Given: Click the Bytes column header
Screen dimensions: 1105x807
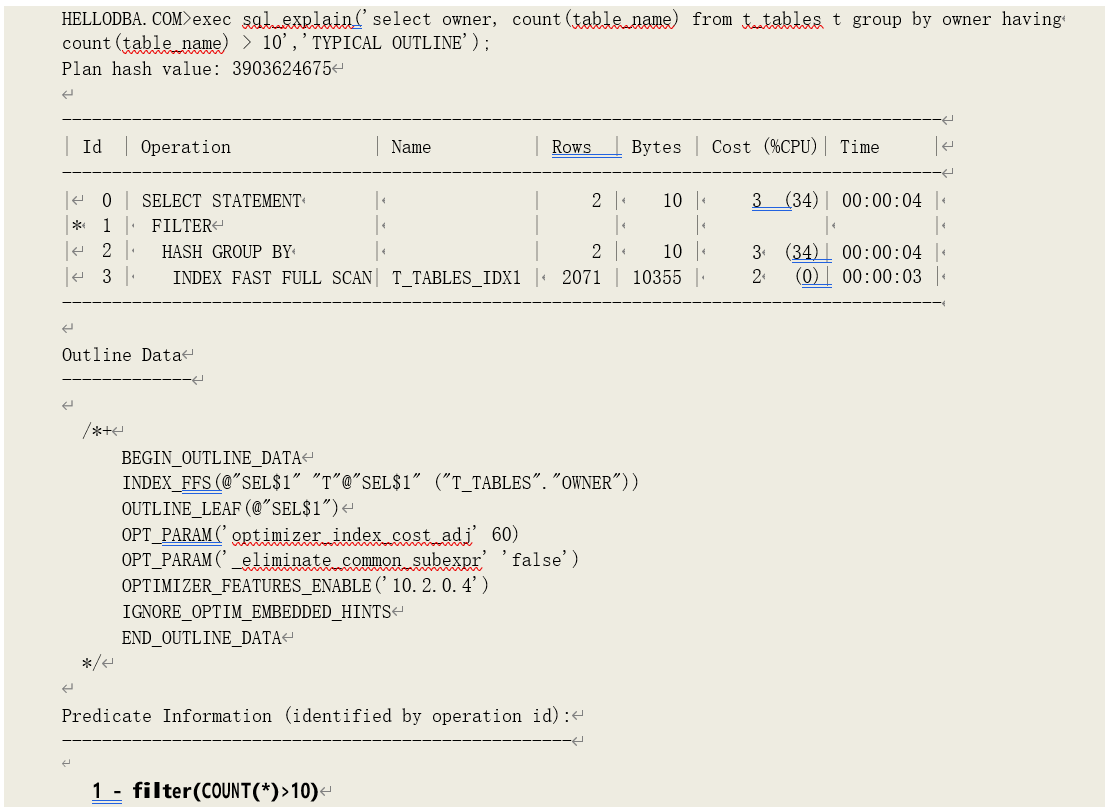Looking at the screenshot, I should pos(656,147).
